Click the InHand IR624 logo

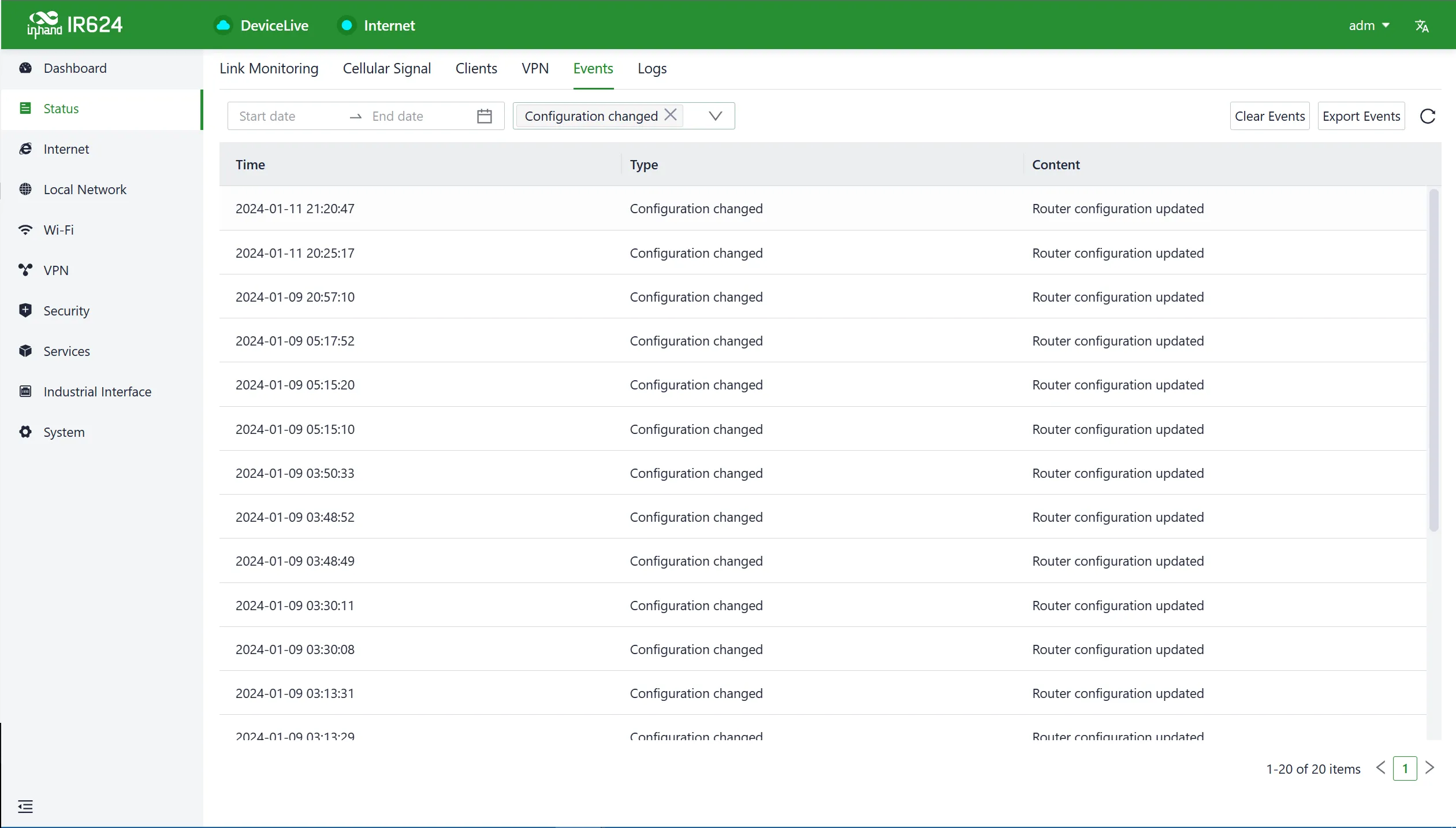pyautogui.click(x=75, y=25)
